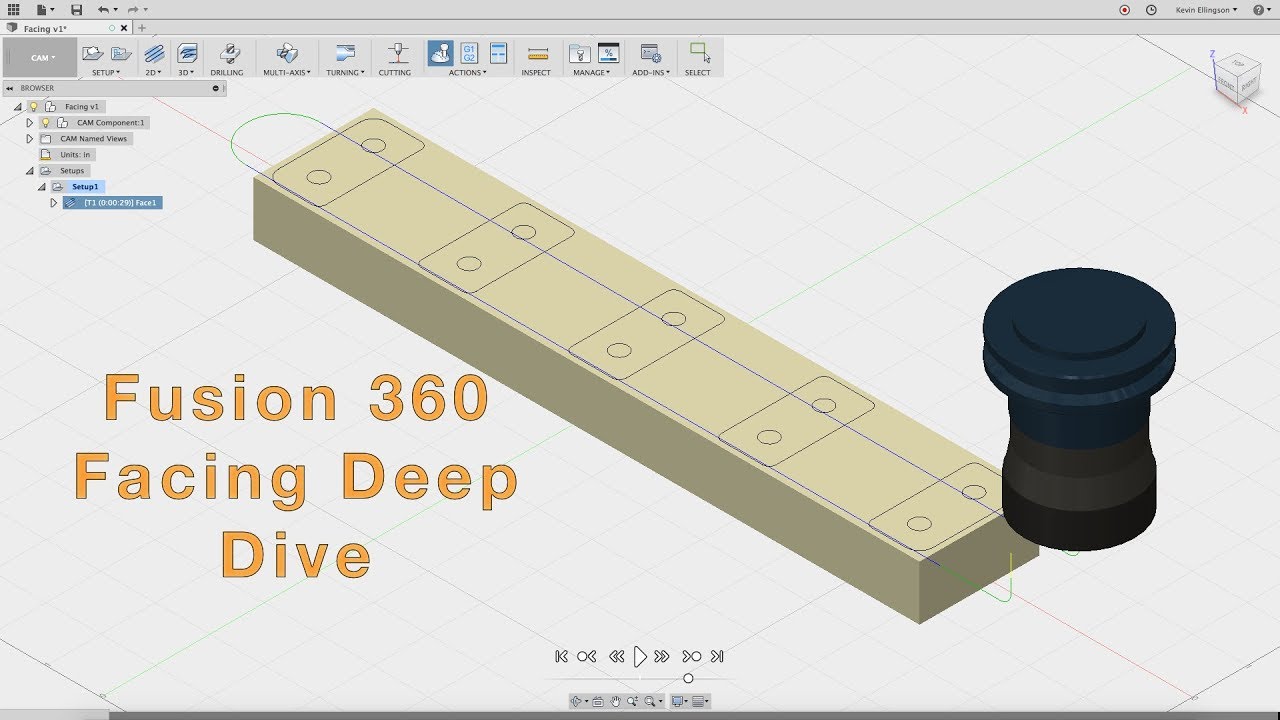The height and width of the screenshot is (720, 1280).
Task: Open the 2D dropdown menu label
Action: tap(154, 72)
